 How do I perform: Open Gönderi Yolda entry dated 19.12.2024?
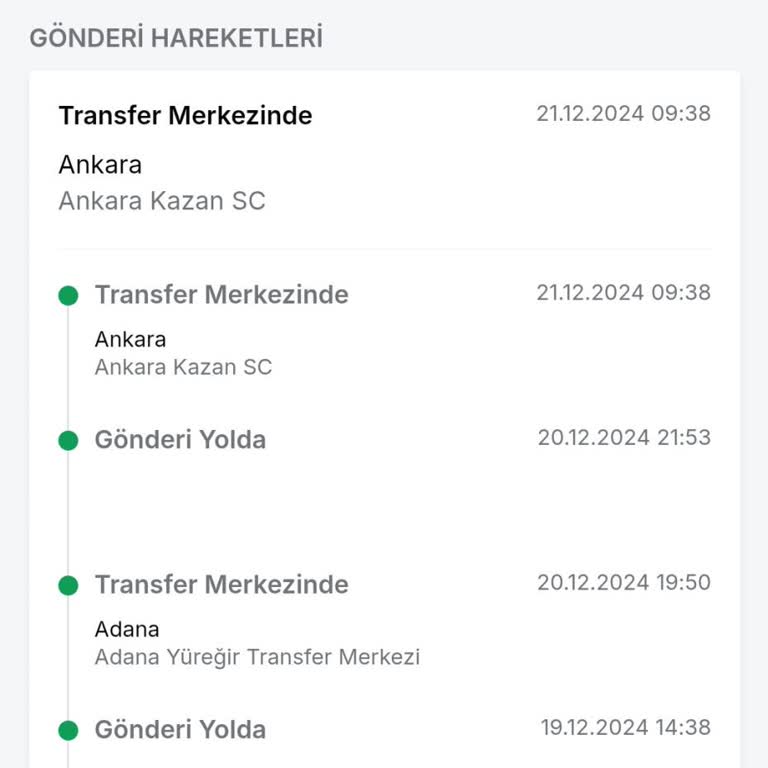[180, 730]
